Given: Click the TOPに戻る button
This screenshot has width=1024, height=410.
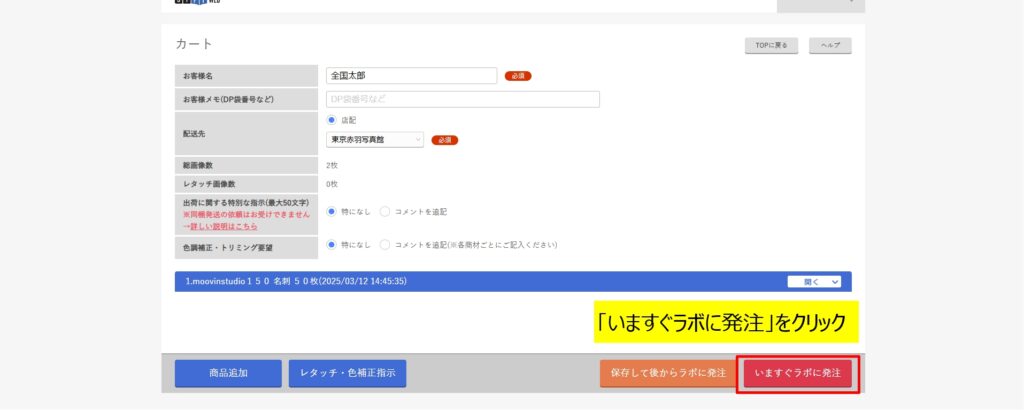Looking at the screenshot, I should tap(770, 46).
